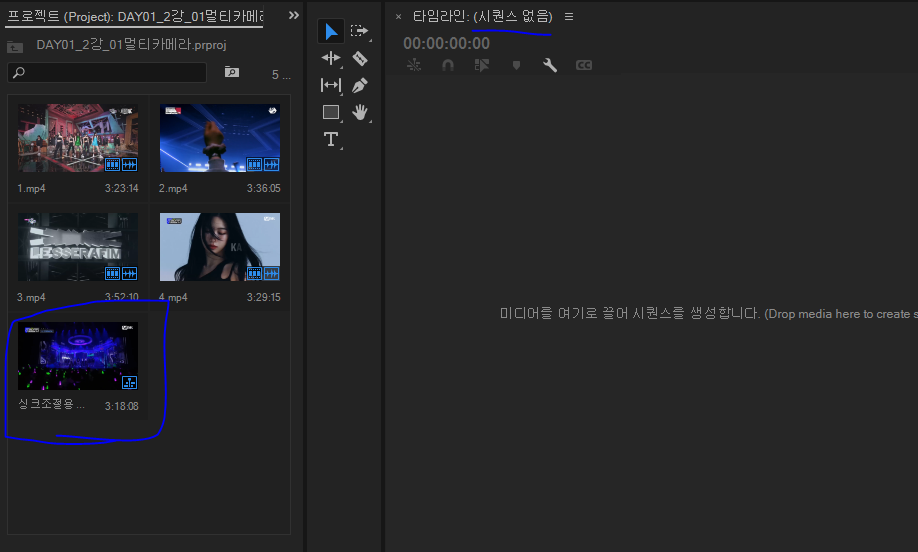The image size is (918, 552).
Task: Click the timeline timecode 00:00:00:00
Action: point(446,43)
